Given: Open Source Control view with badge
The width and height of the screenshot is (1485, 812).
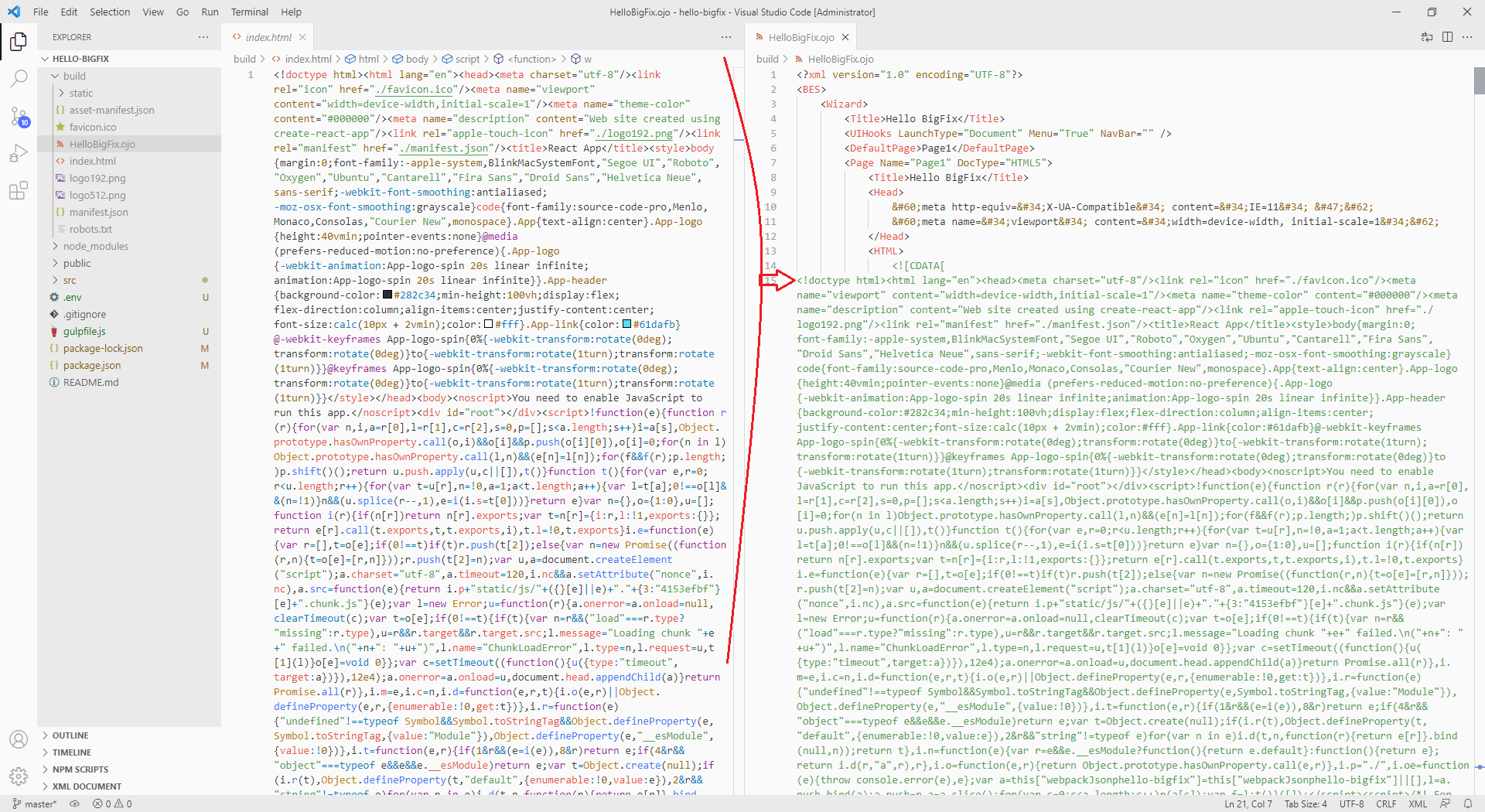Looking at the screenshot, I should 19,116.
